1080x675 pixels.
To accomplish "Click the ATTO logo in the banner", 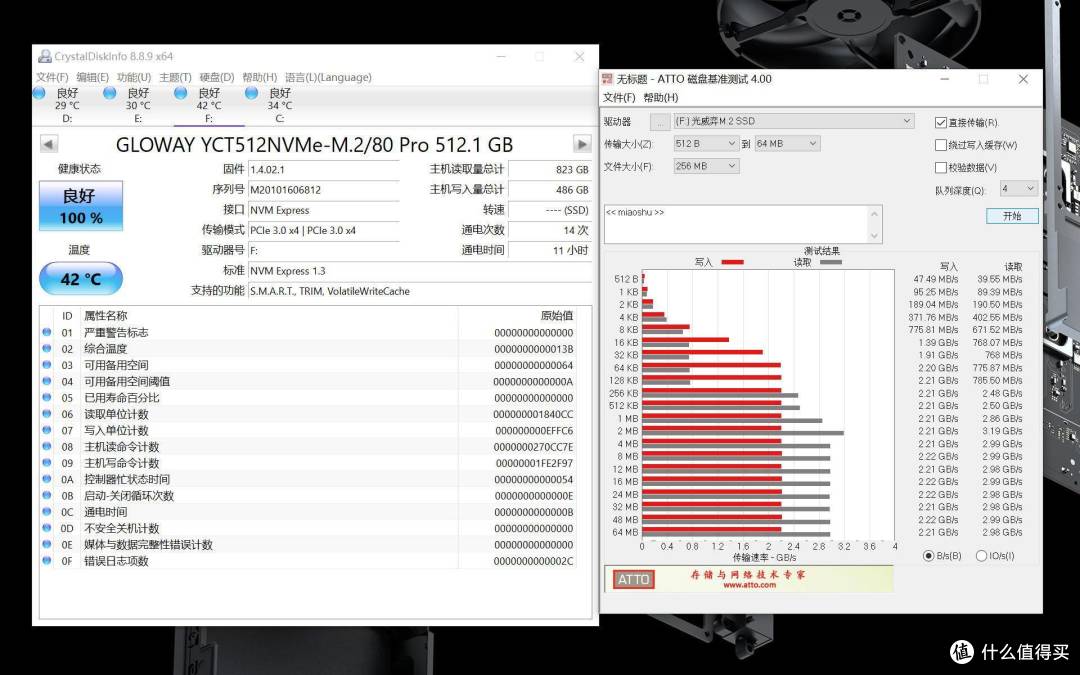I will (x=634, y=579).
